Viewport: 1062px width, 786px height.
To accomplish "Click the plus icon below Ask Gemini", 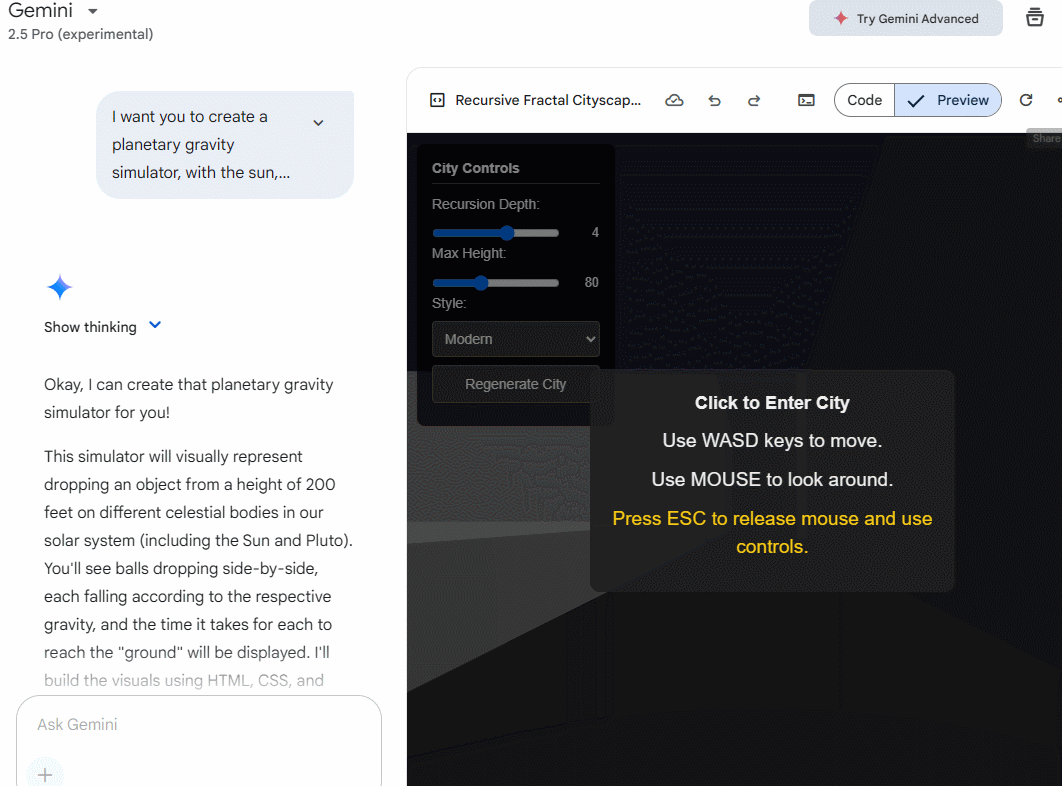I will [45, 774].
